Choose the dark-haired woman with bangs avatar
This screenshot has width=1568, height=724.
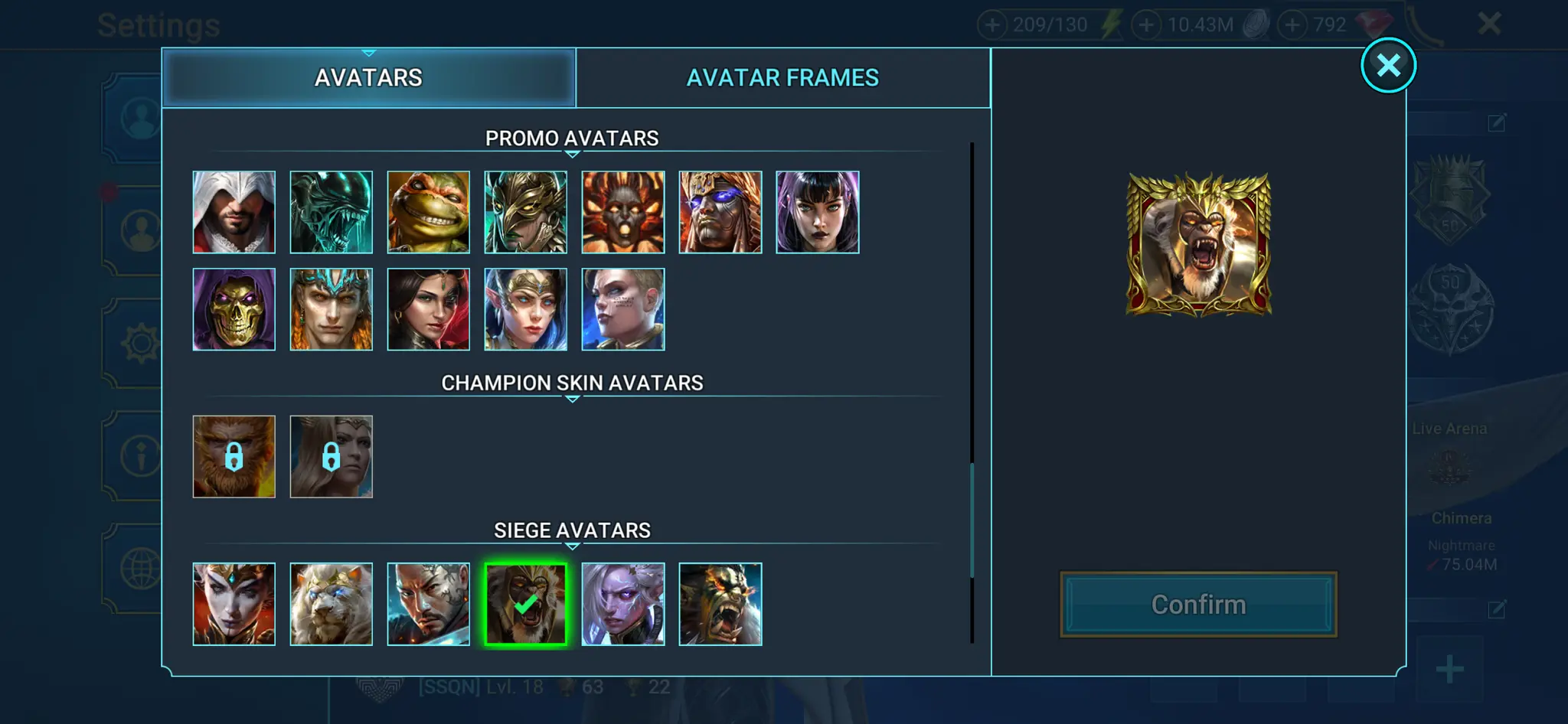tap(817, 212)
